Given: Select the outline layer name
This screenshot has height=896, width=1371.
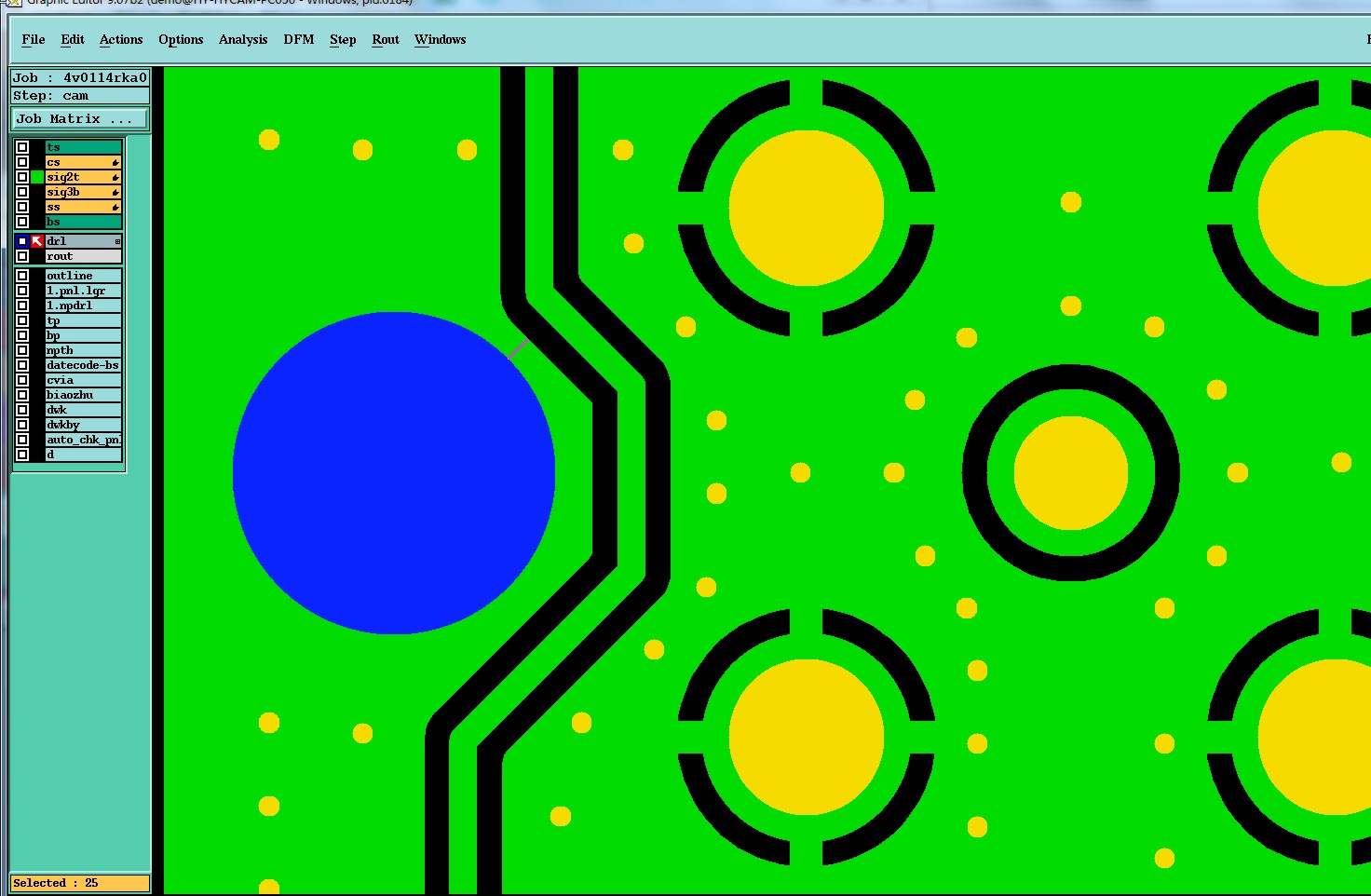Looking at the screenshot, I should coord(84,276).
